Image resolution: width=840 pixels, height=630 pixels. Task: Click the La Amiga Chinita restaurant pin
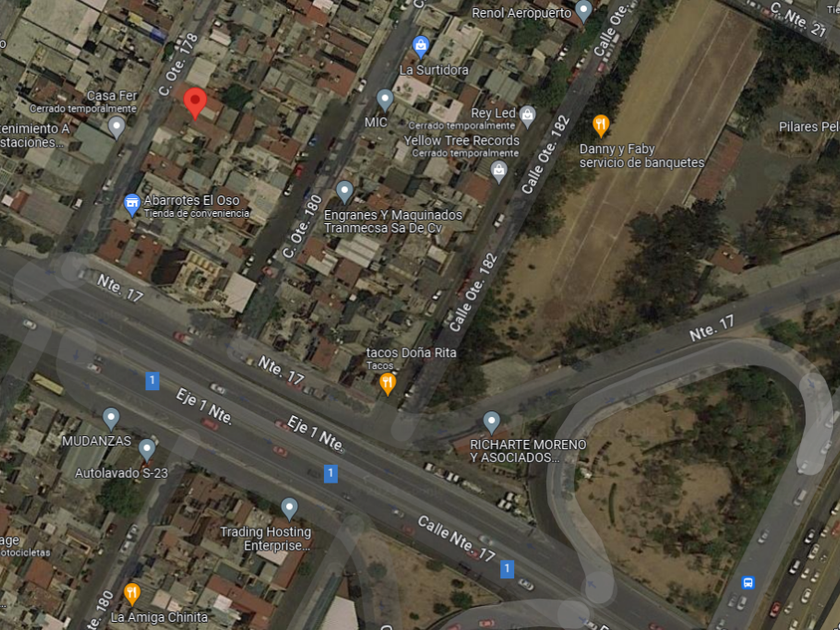tap(132, 594)
